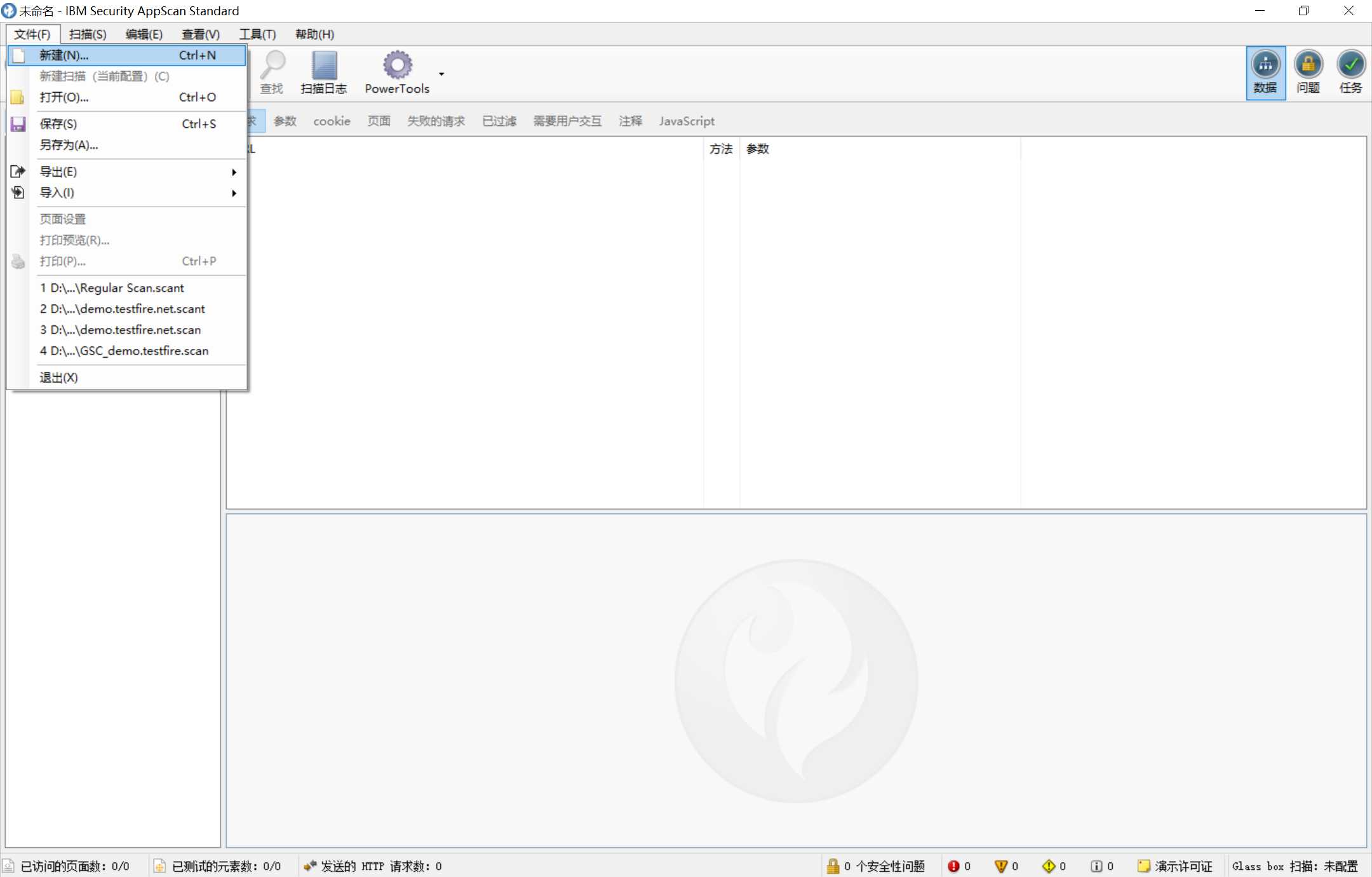
Task: Open the 查看(V) menu
Action: pyautogui.click(x=201, y=34)
